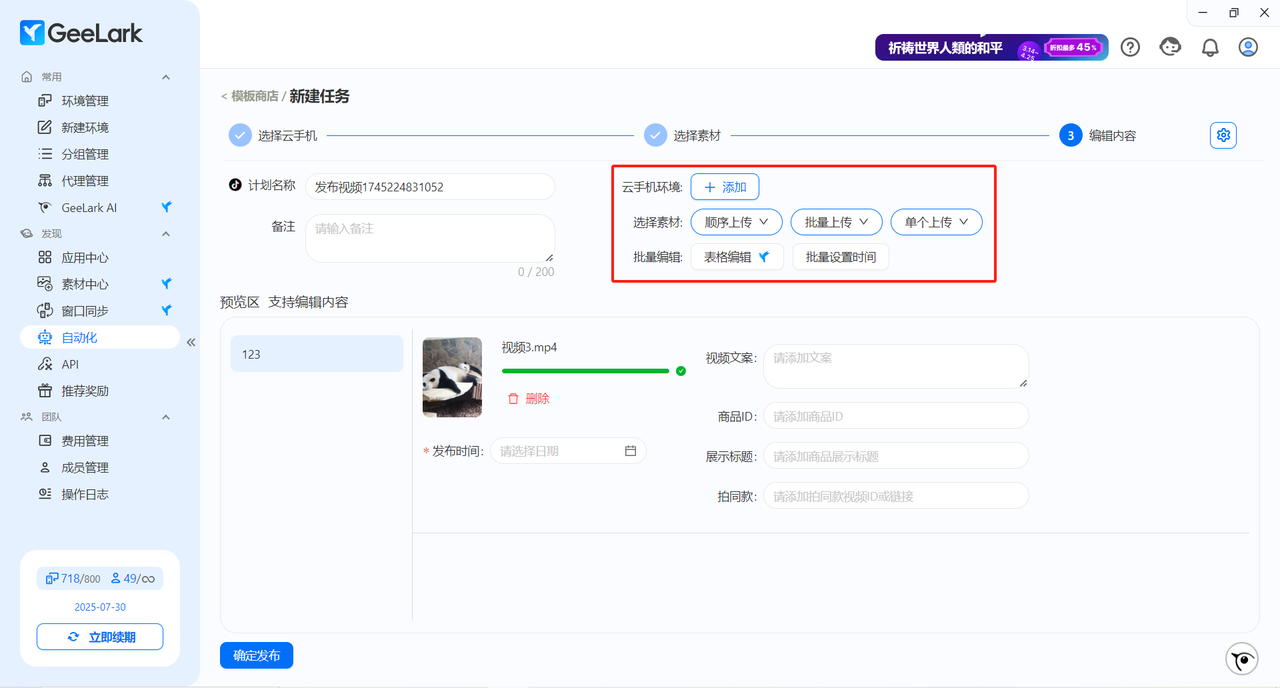
Task: Collapse the sidebar with the double-chevron icon
Action: [191, 342]
